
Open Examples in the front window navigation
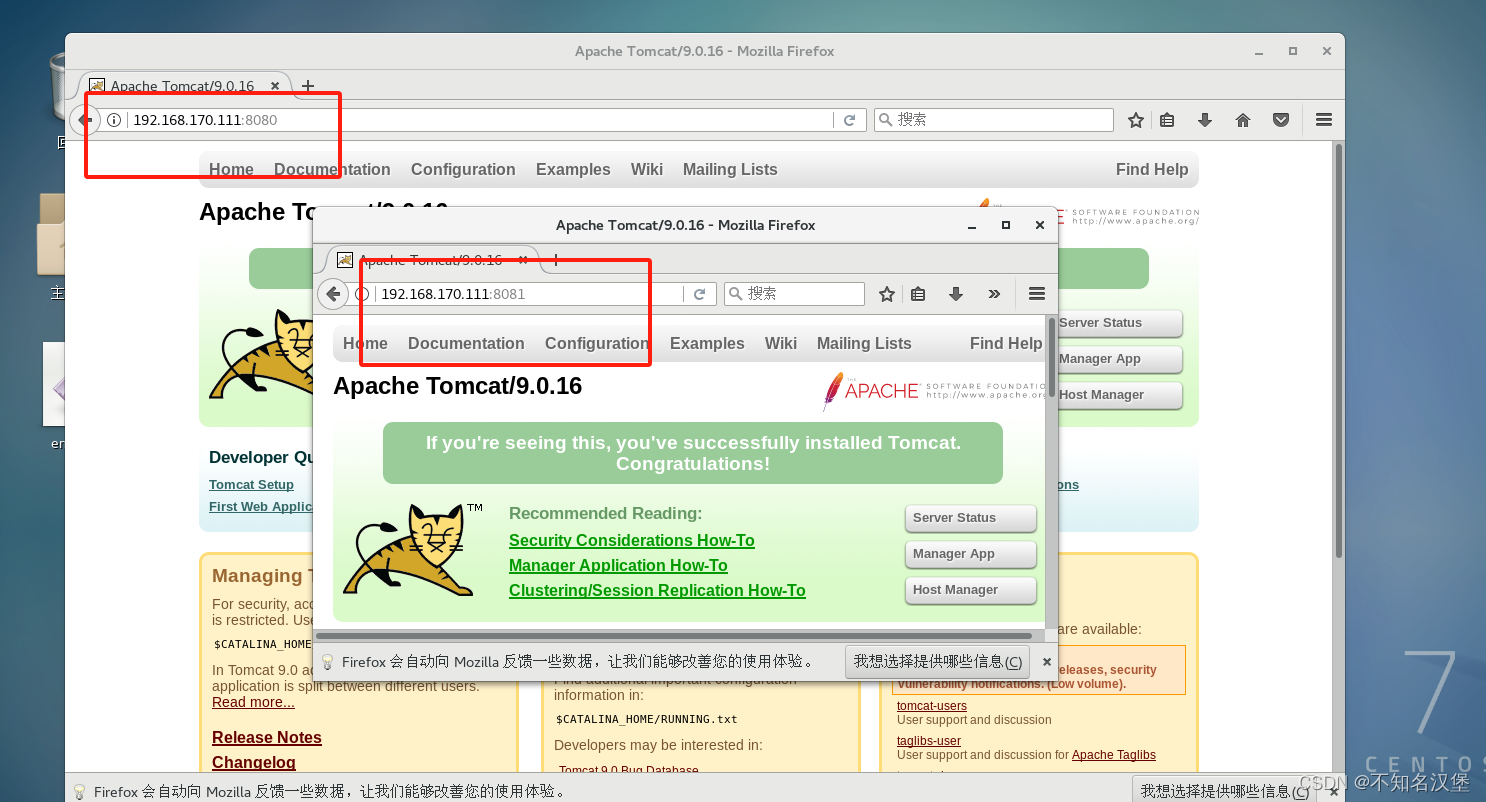[707, 343]
